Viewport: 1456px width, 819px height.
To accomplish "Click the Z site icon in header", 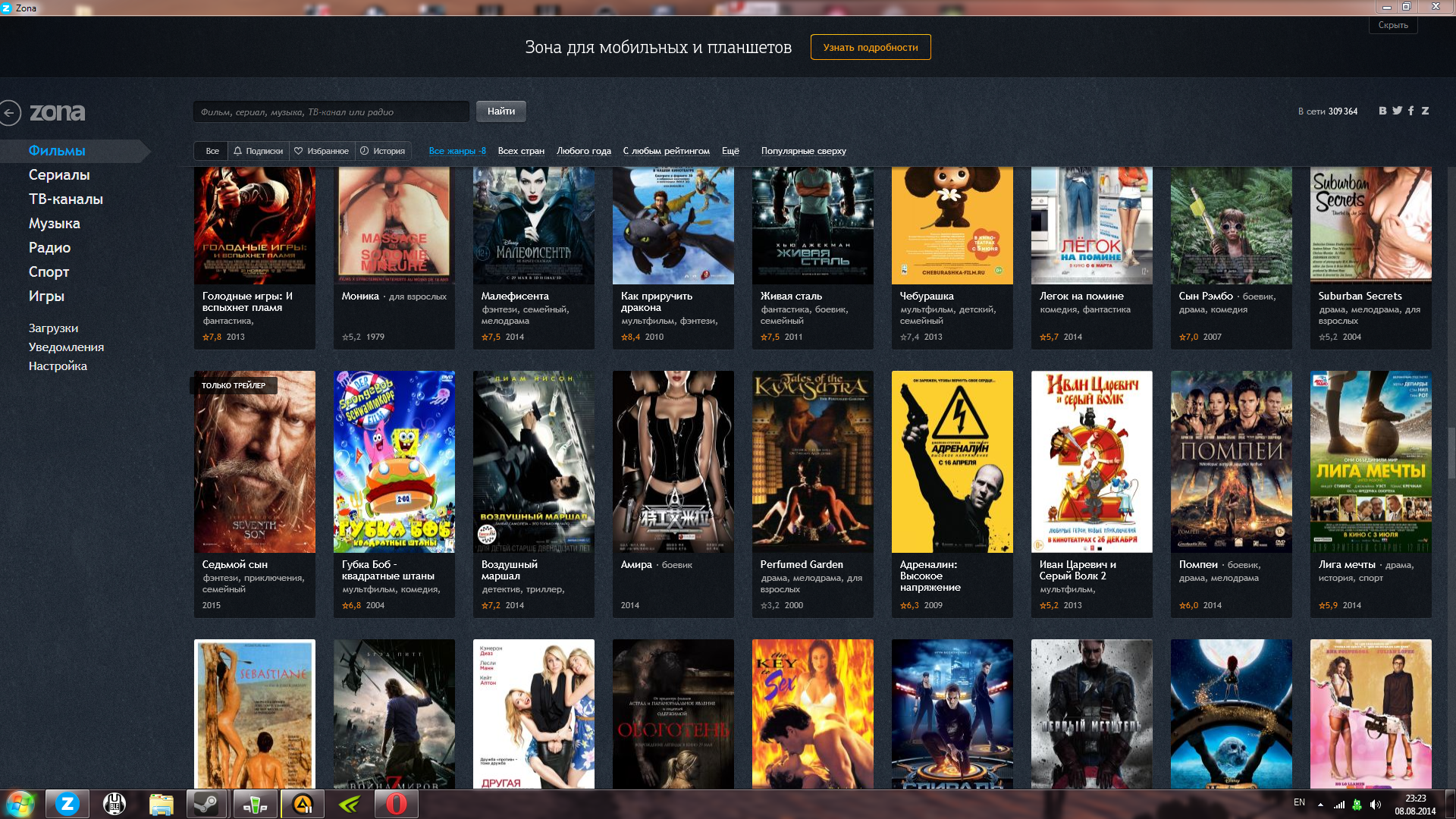I will coord(1426,111).
